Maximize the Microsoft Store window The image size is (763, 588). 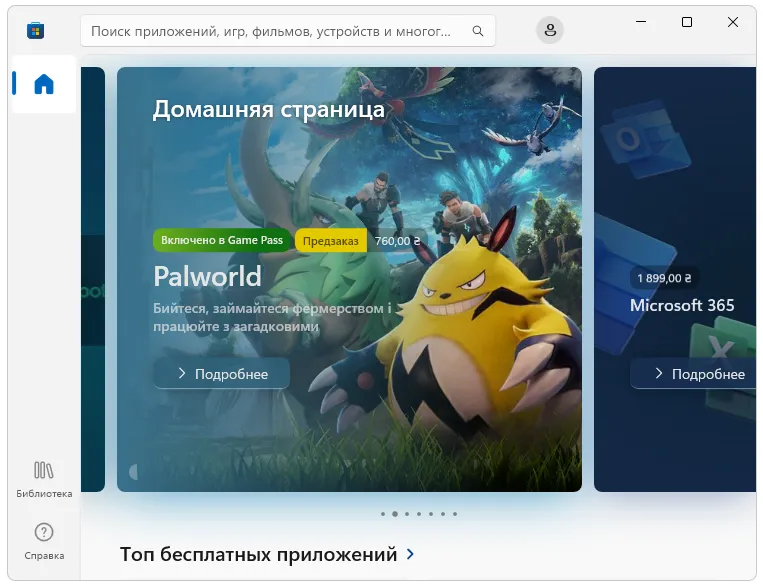click(687, 22)
